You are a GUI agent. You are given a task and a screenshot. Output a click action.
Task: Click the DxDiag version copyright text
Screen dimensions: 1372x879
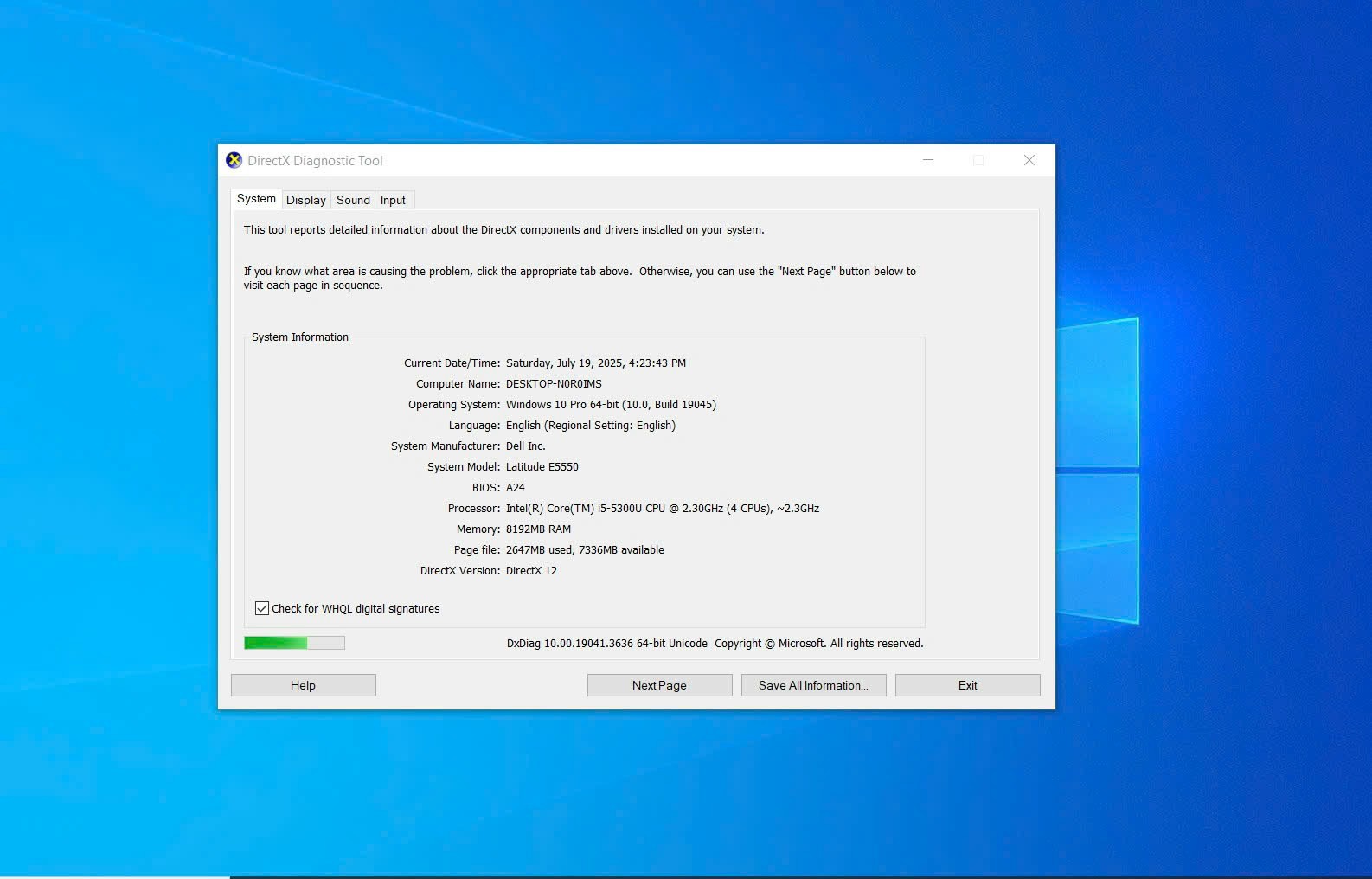pos(715,644)
